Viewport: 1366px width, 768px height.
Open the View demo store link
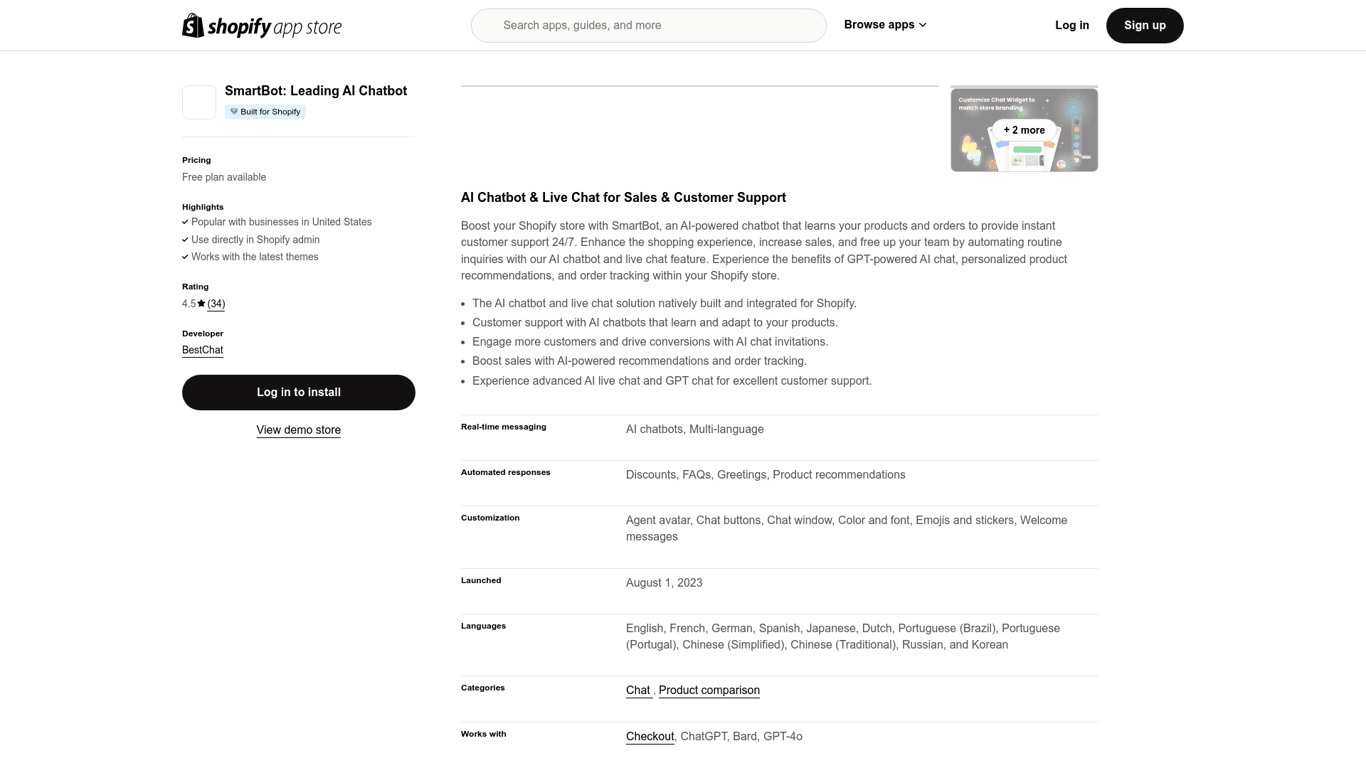tap(298, 430)
